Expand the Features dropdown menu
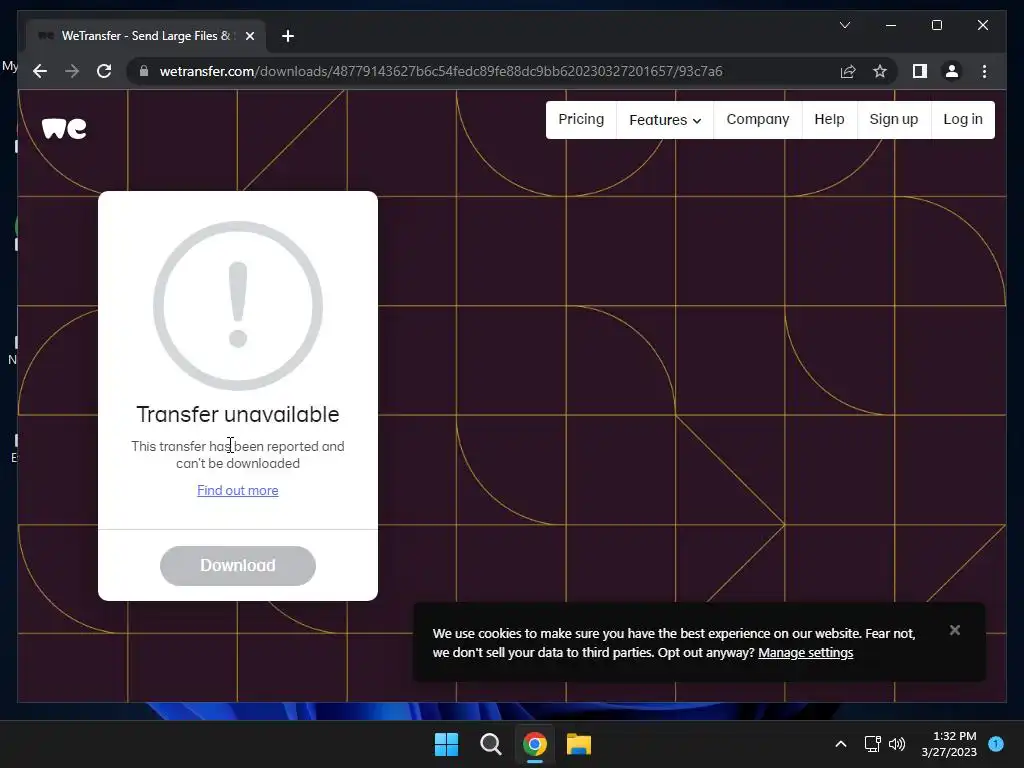This screenshot has height=768, width=1024. pyautogui.click(x=665, y=120)
